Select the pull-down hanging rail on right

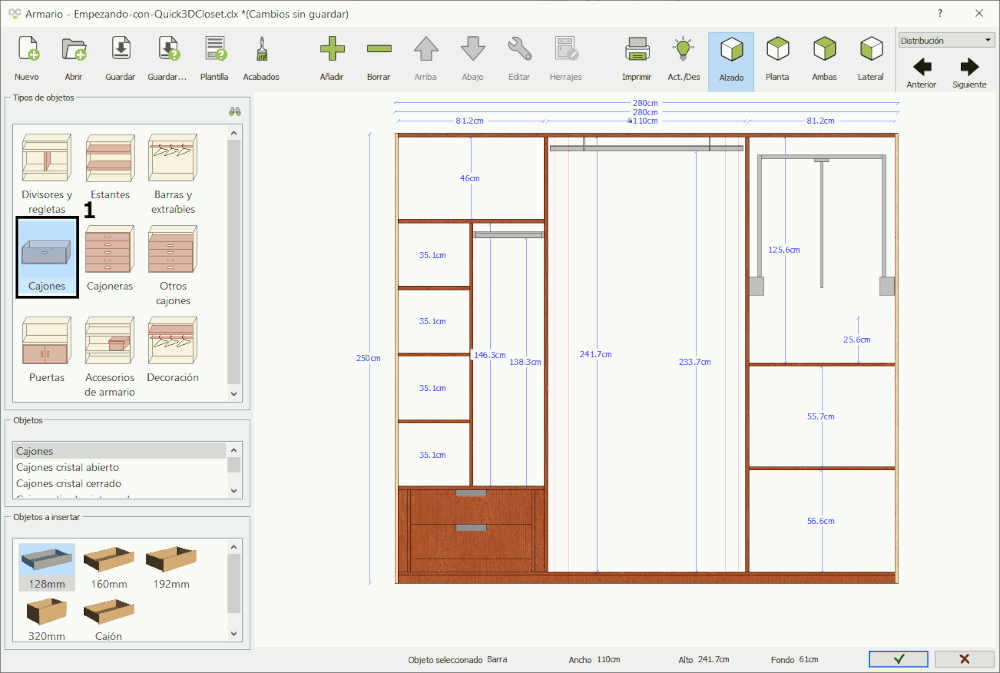[x=821, y=223]
